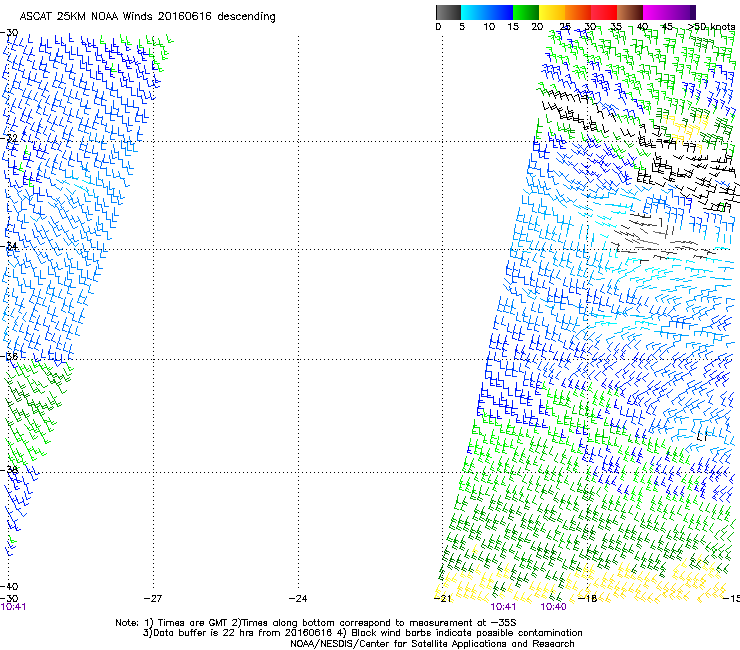The width and height of the screenshot is (740, 650).
Task: Click the note about measurement at -35S
Action: (379, 623)
